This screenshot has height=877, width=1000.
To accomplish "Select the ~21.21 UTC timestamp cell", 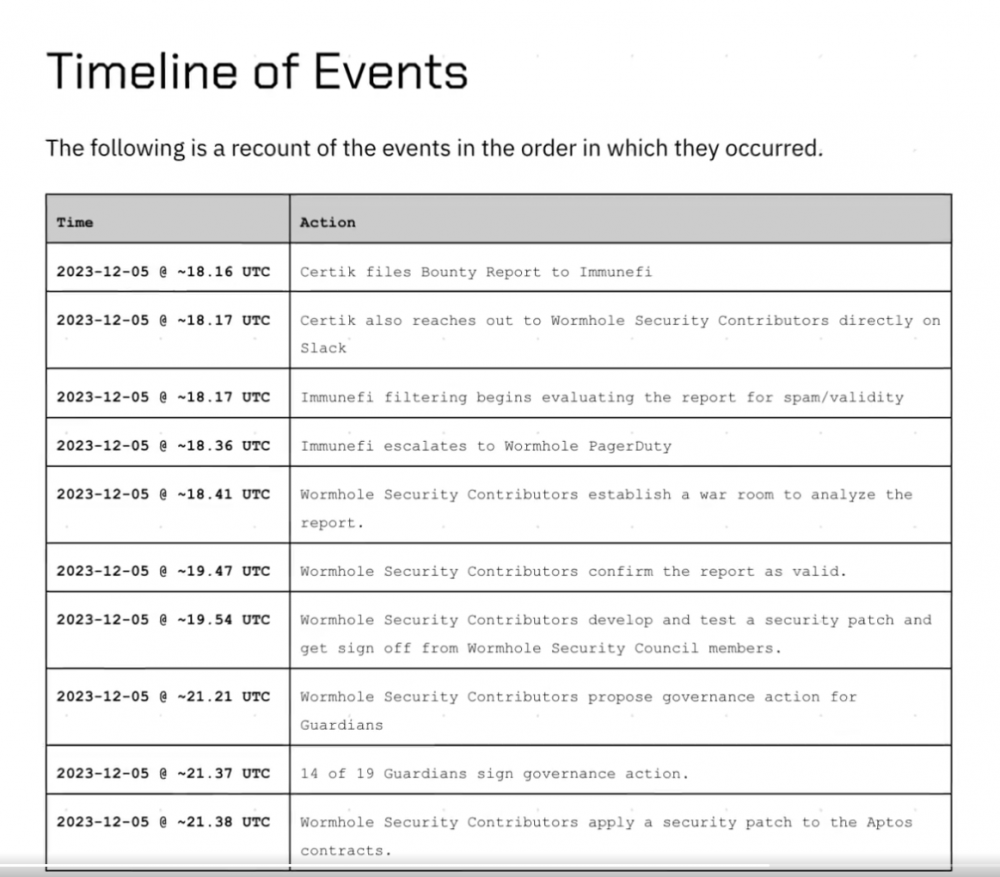I will pyautogui.click(x=168, y=707).
